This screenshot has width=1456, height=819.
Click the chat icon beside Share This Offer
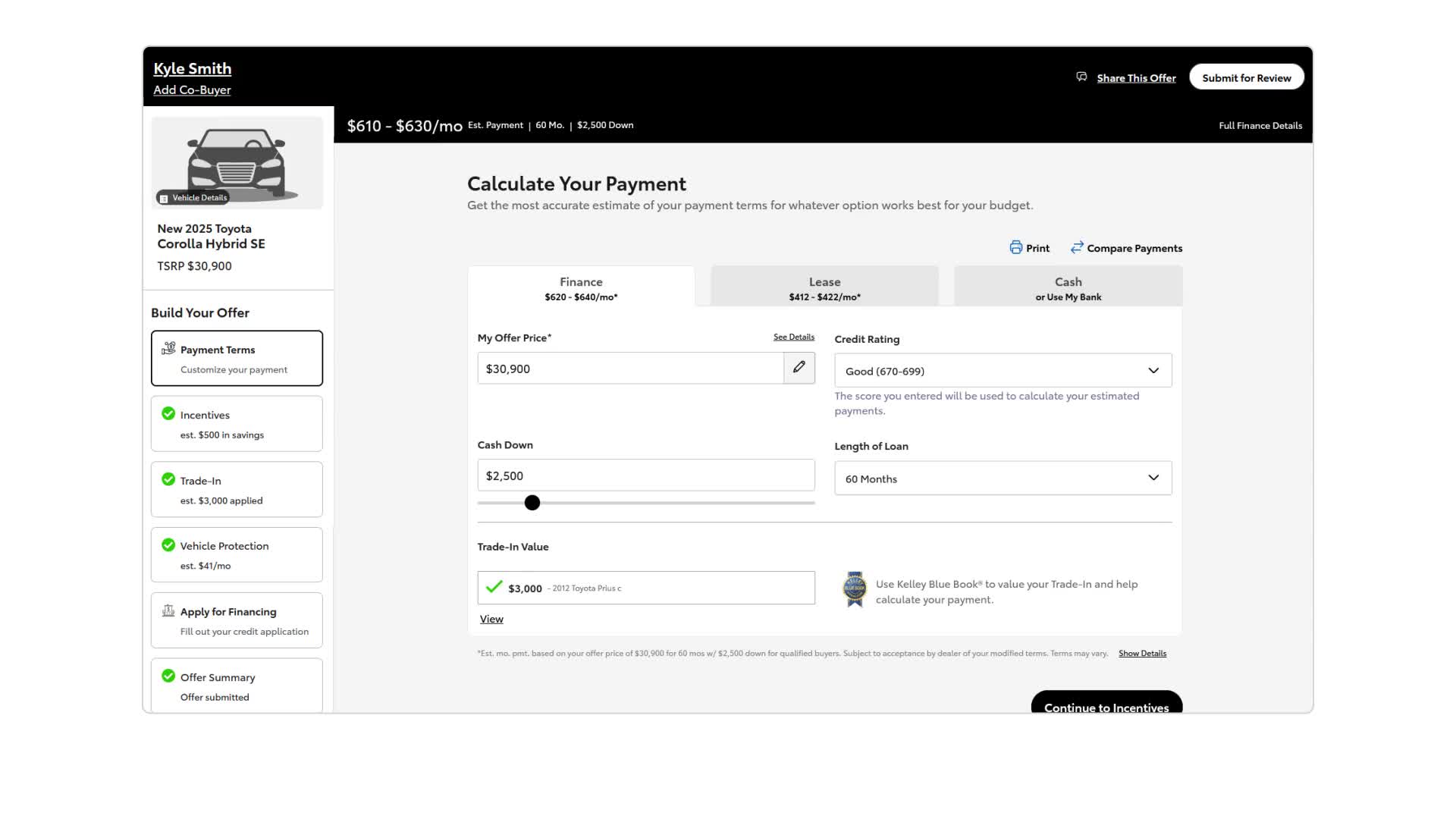point(1081,77)
